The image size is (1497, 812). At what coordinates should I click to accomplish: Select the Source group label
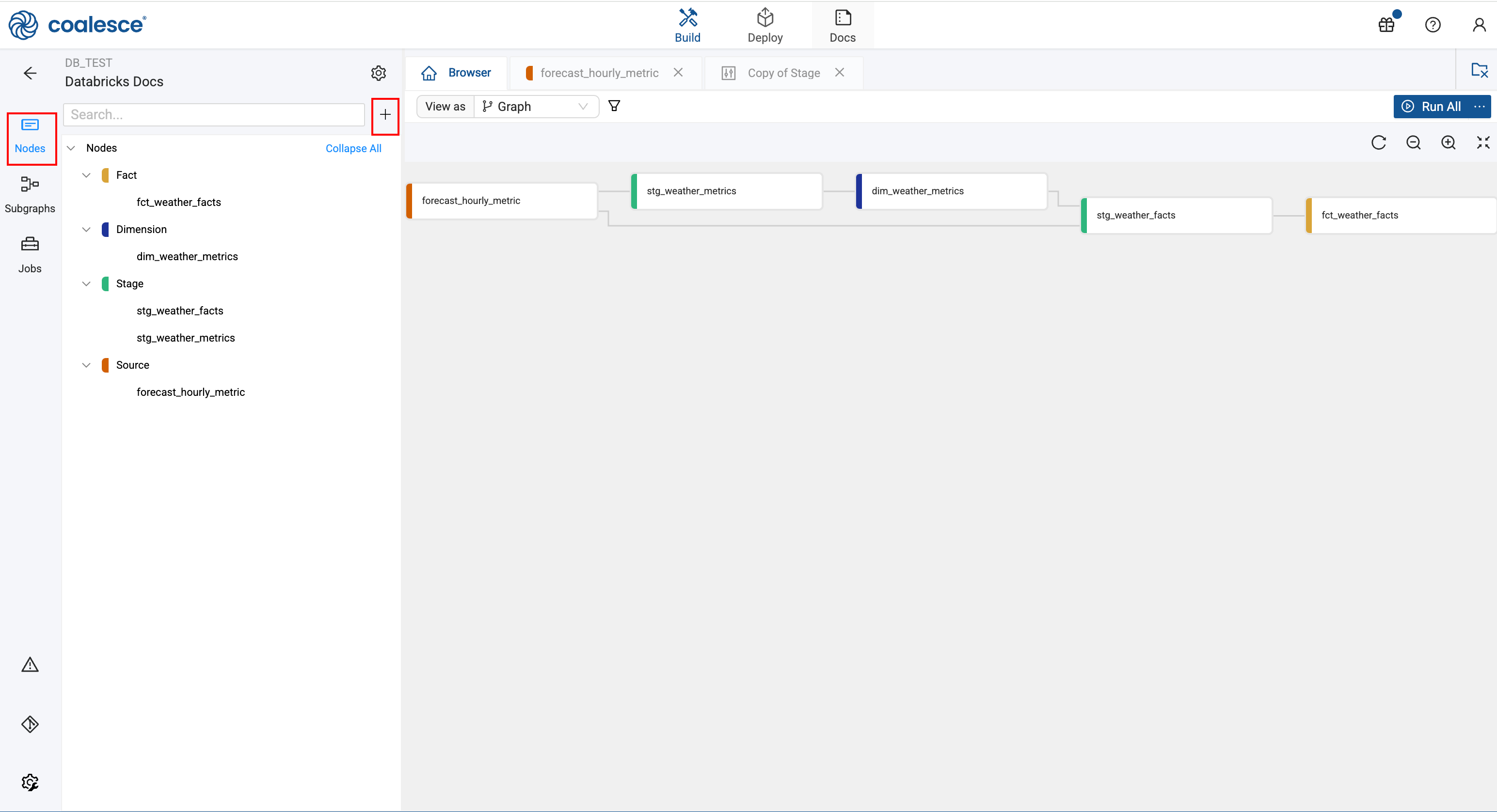(x=132, y=365)
